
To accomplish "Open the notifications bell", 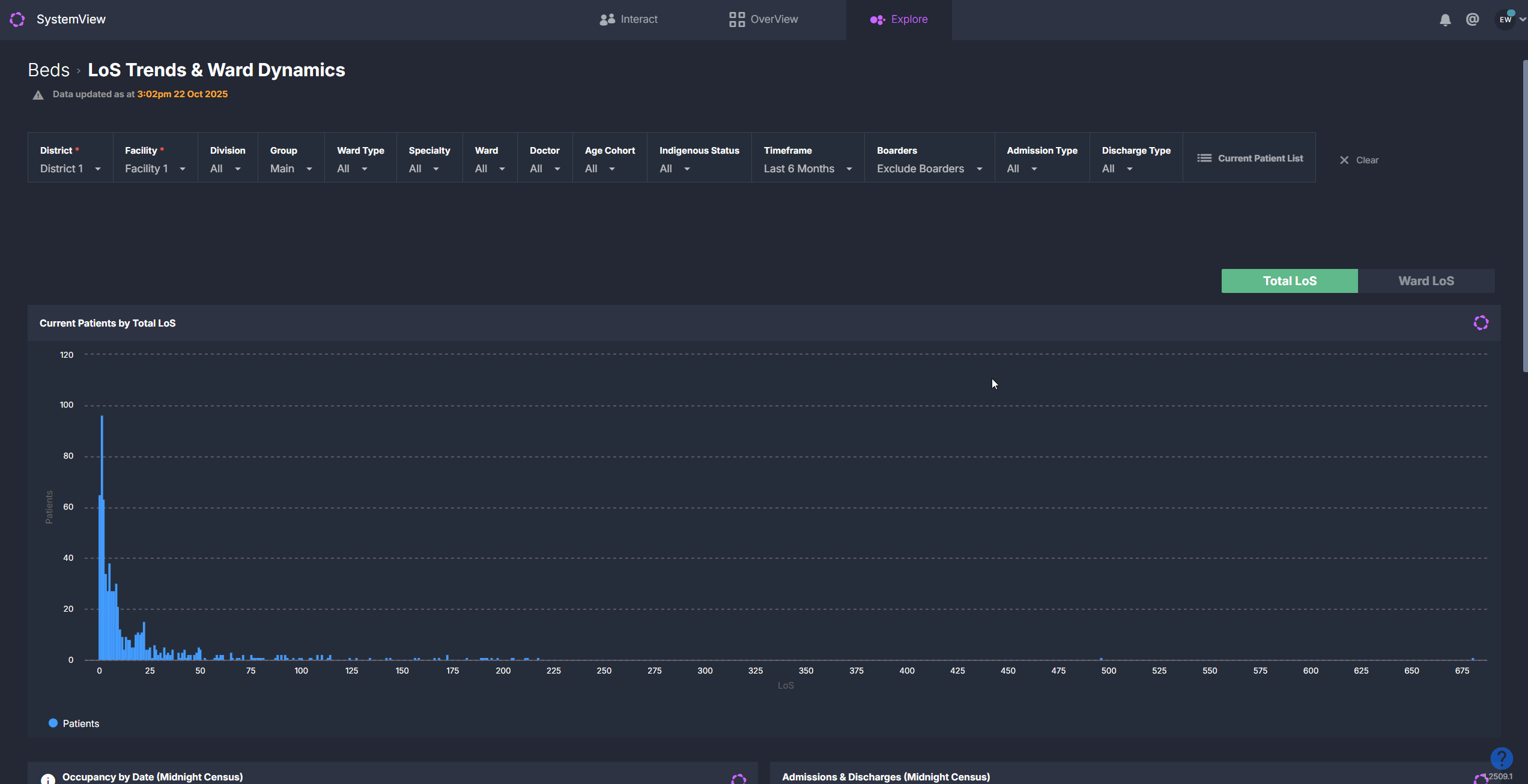I will tap(1445, 20).
